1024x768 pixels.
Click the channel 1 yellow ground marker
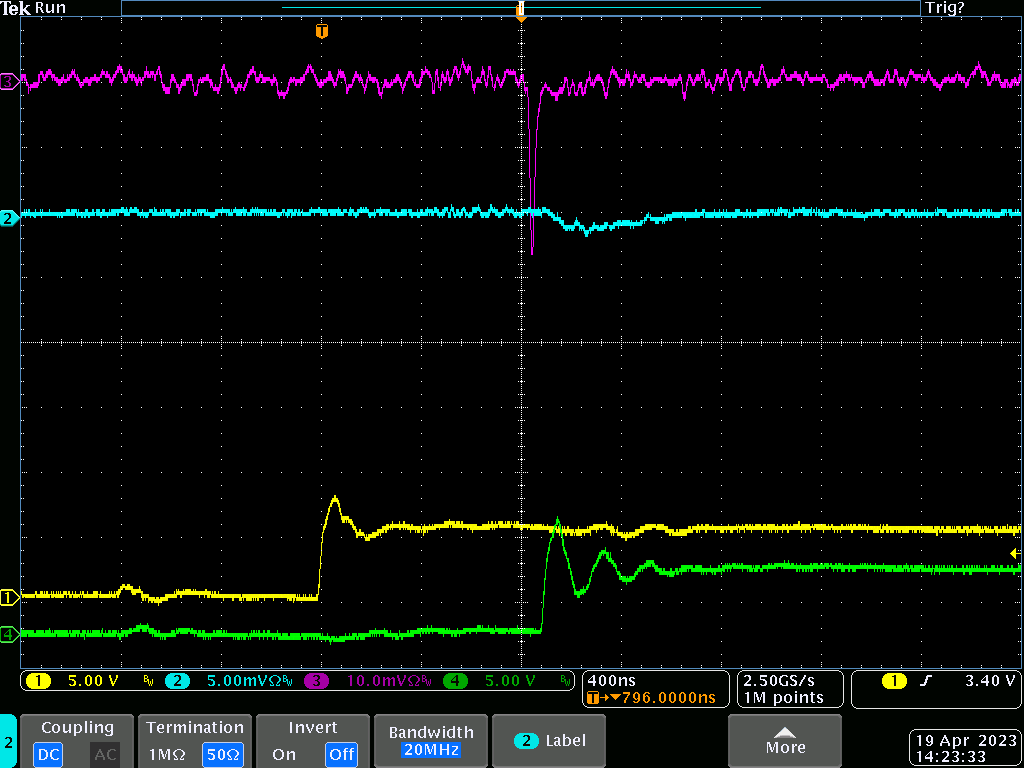pos(9,598)
